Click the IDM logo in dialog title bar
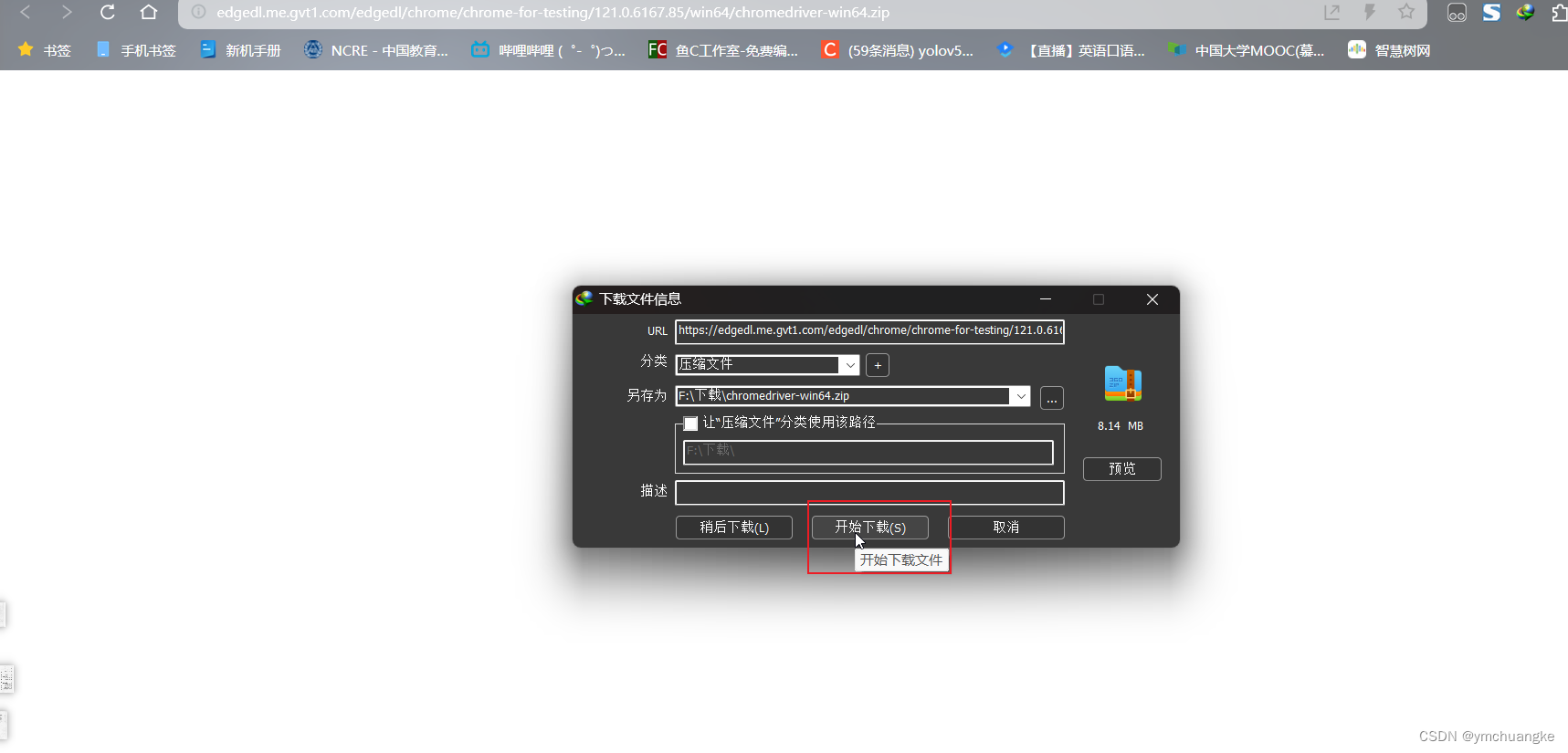Viewport: 1568px width, 753px height. pos(584,298)
